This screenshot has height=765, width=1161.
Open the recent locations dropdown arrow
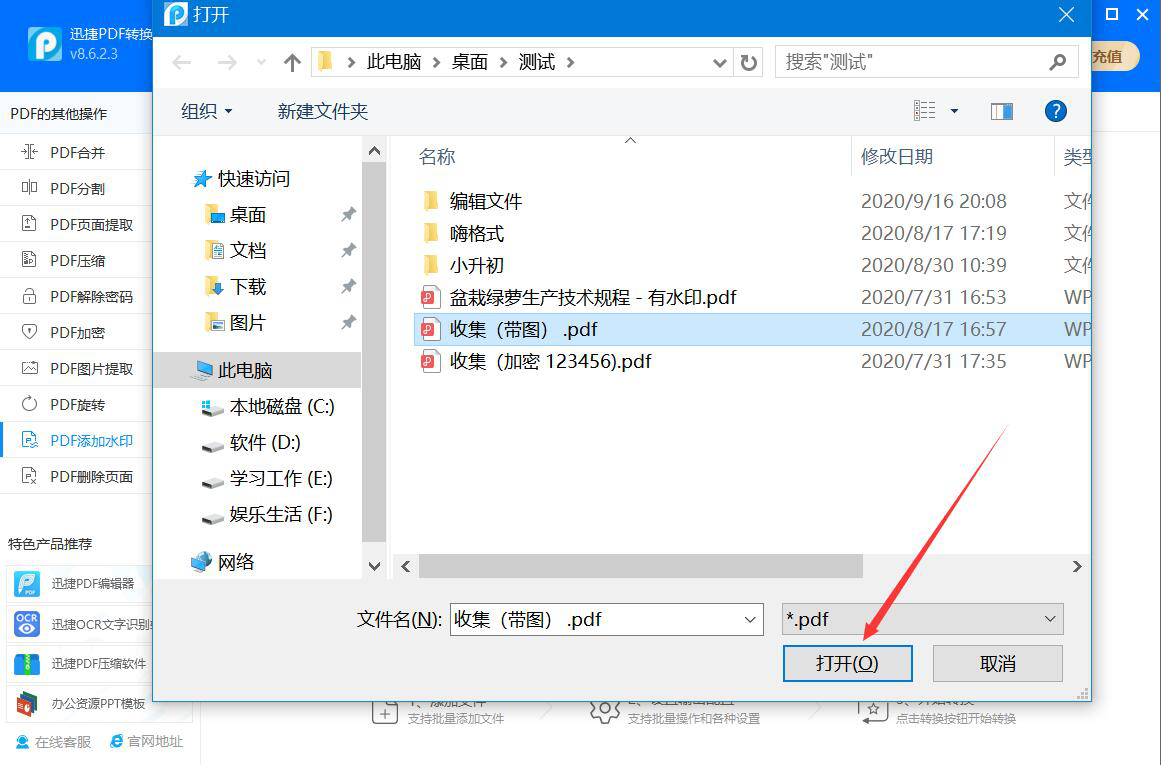(x=261, y=62)
